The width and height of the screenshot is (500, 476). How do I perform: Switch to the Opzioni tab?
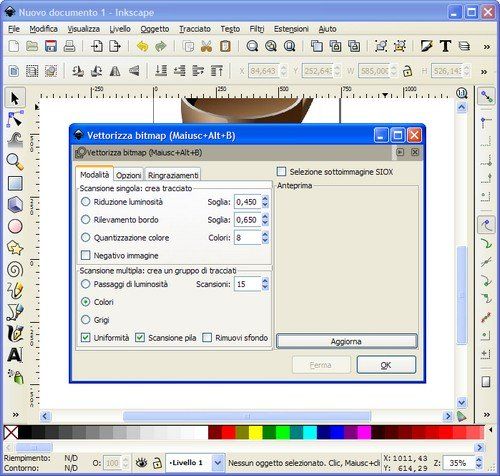coord(128,175)
